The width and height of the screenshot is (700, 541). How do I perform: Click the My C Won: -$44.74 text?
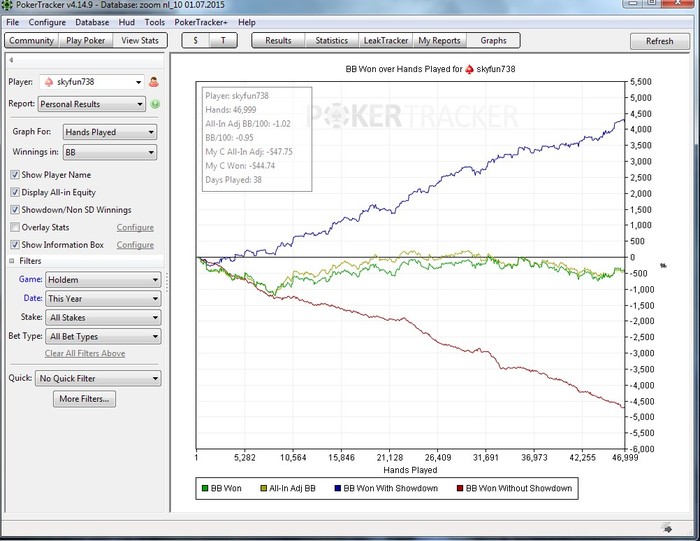240,166
